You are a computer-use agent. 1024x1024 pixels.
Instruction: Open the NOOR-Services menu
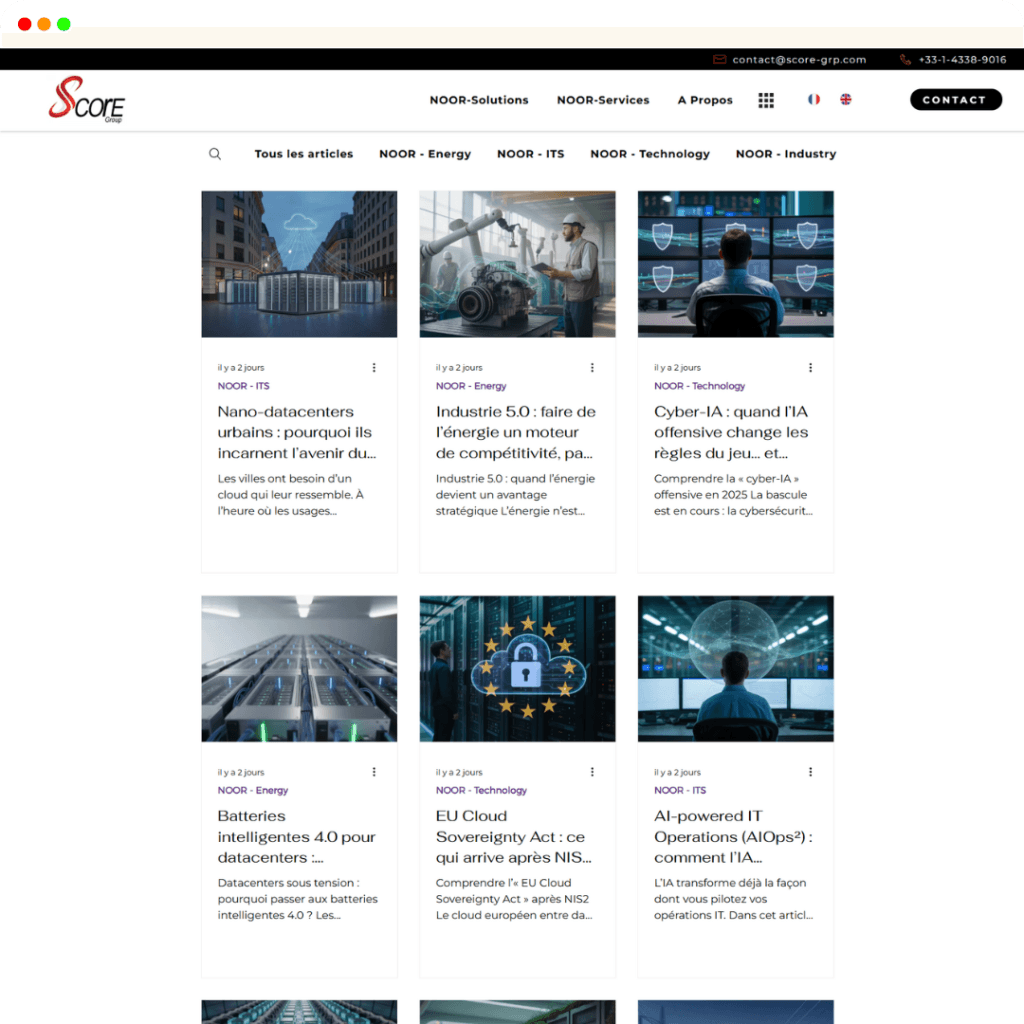pyautogui.click(x=603, y=100)
